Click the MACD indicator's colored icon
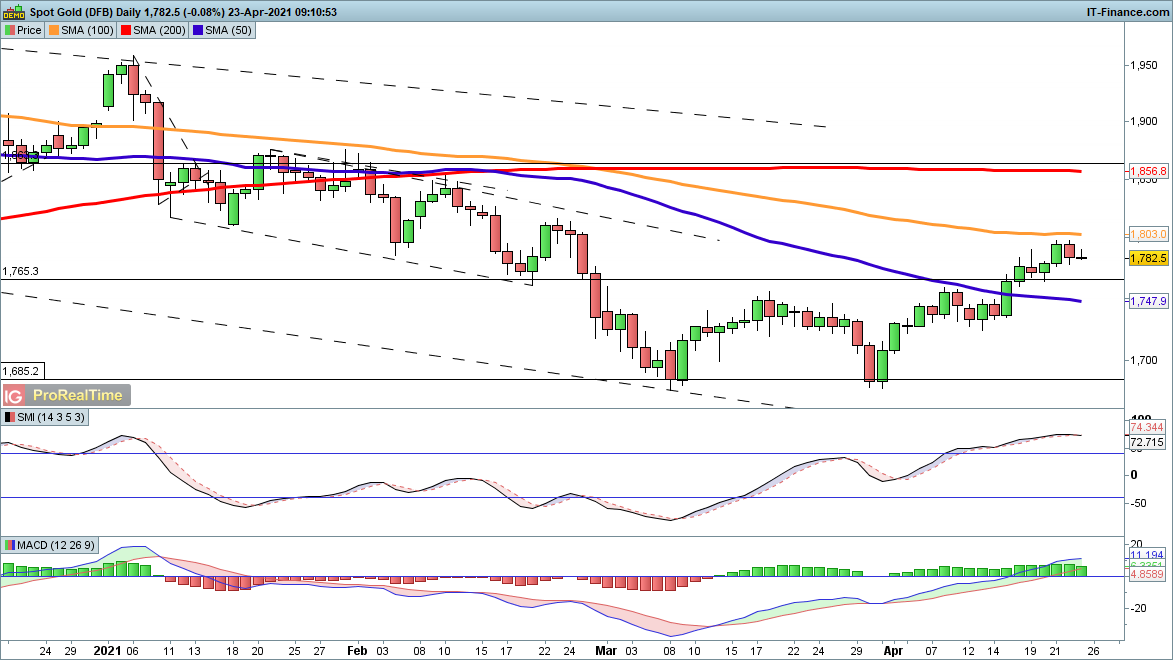This screenshot has height=660, width=1173. (x=9, y=545)
